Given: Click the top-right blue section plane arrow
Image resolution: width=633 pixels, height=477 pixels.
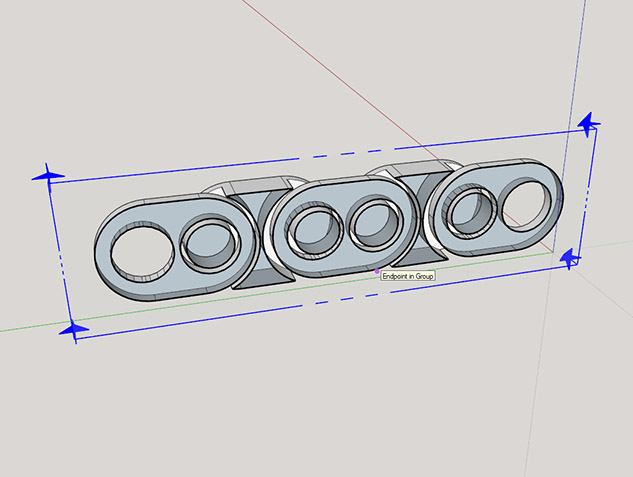Looking at the screenshot, I should (x=588, y=124).
